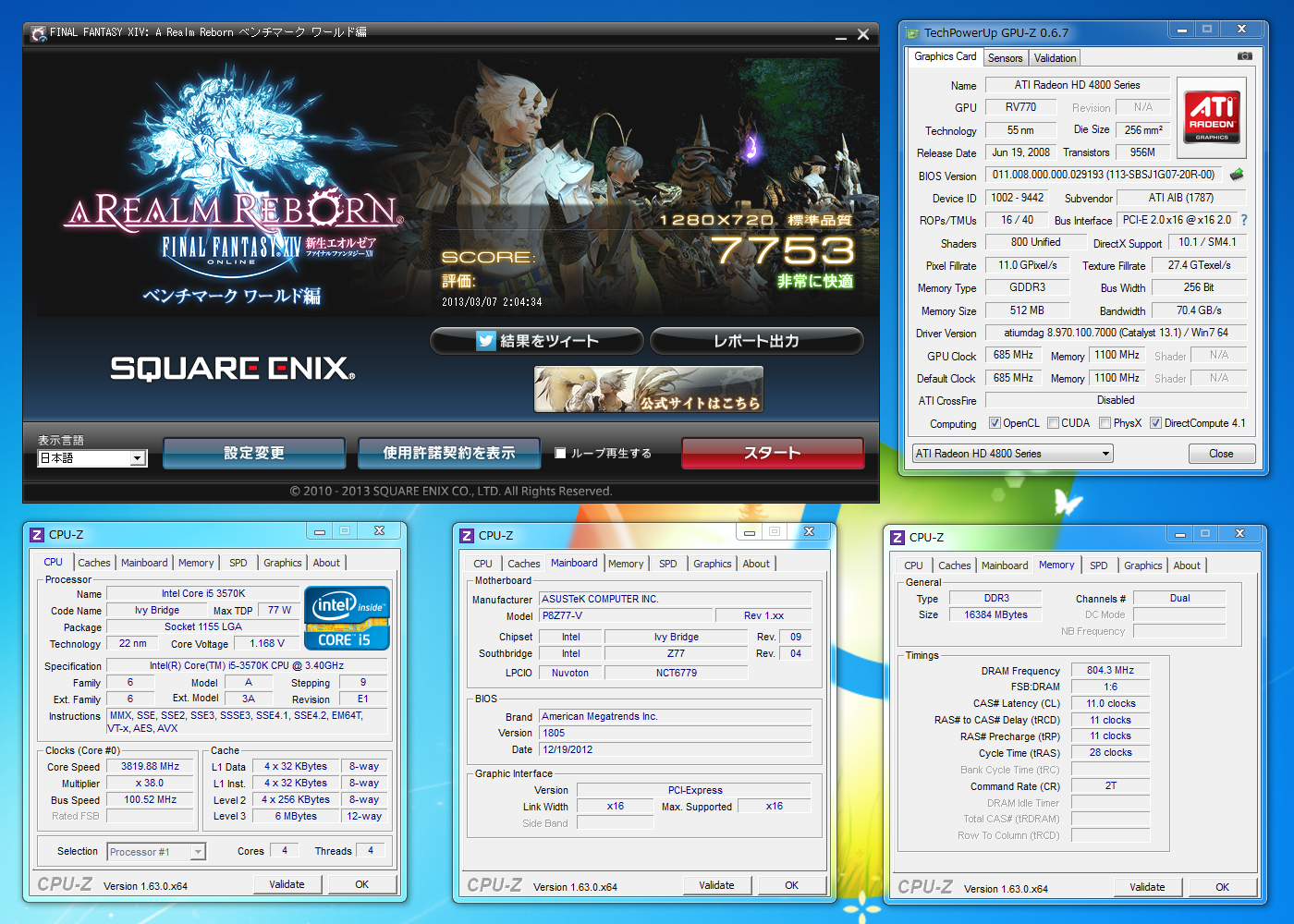Toggle the CUDA checkbox in GPU-Z
This screenshot has width=1294, height=924.
(1053, 423)
